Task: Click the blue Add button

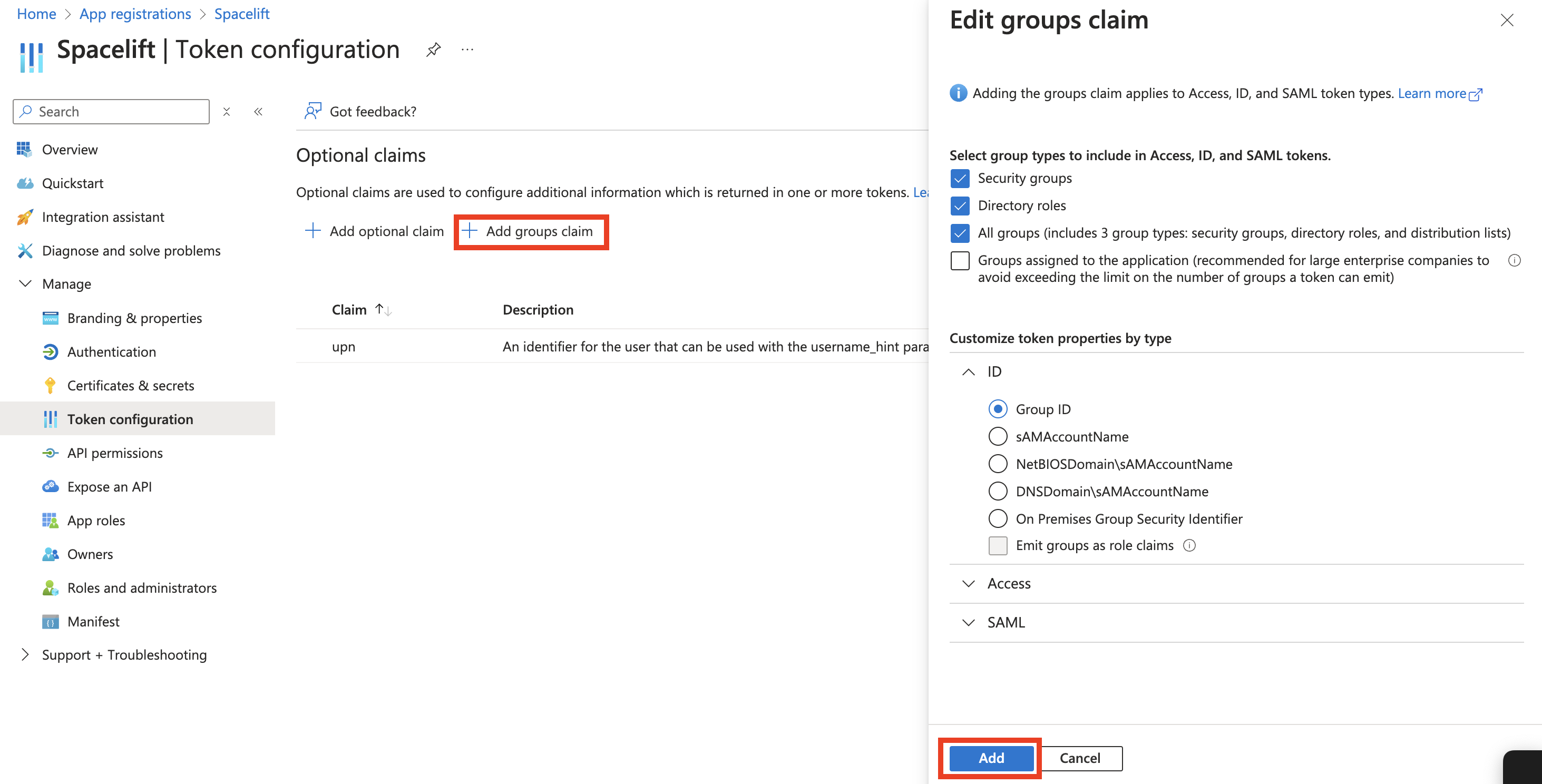Action: 991,758
